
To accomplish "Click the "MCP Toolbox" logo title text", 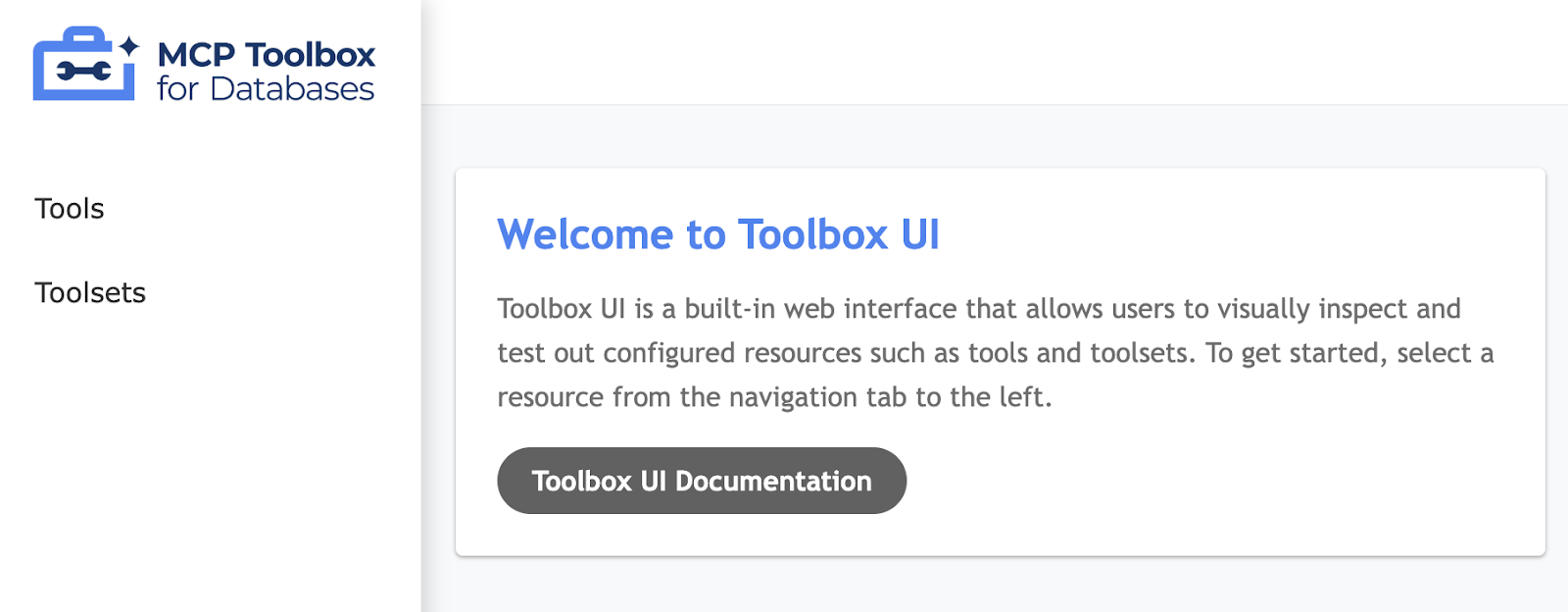I will [x=267, y=55].
